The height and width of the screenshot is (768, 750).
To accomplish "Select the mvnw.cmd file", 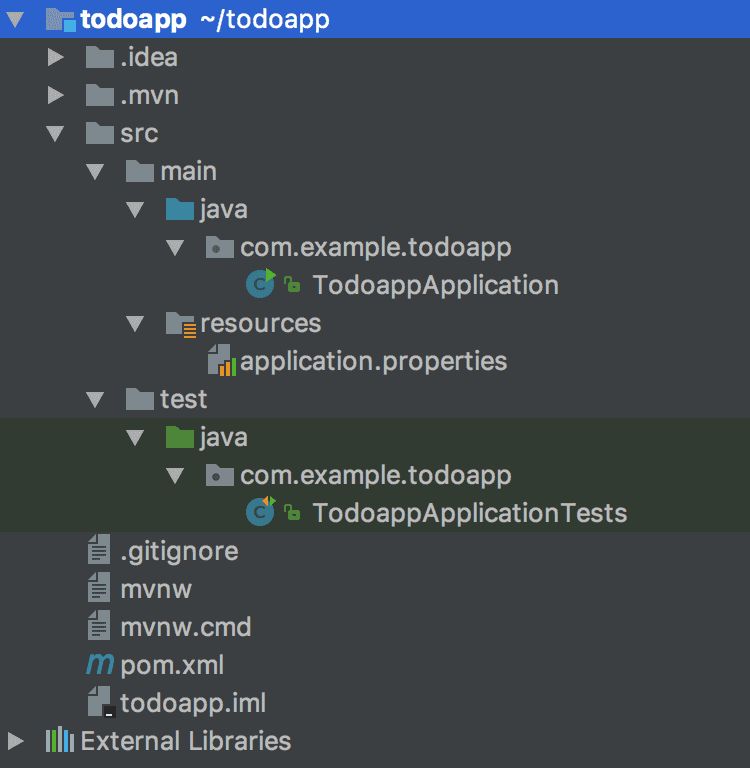I will (x=185, y=627).
